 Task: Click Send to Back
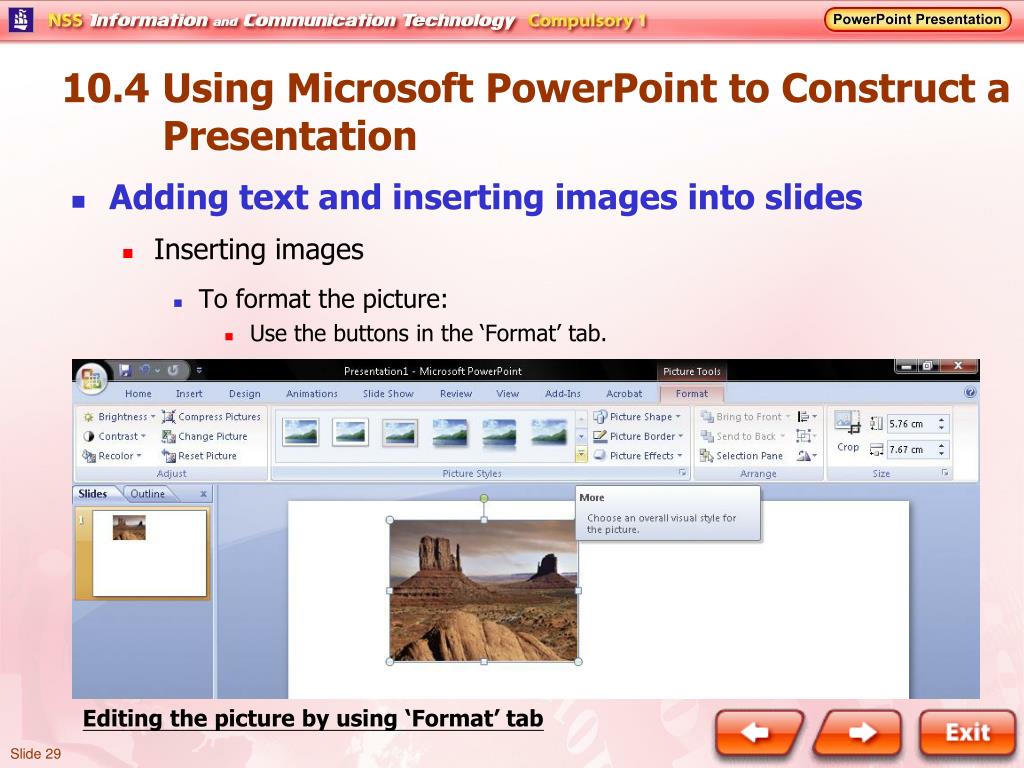pos(743,436)
